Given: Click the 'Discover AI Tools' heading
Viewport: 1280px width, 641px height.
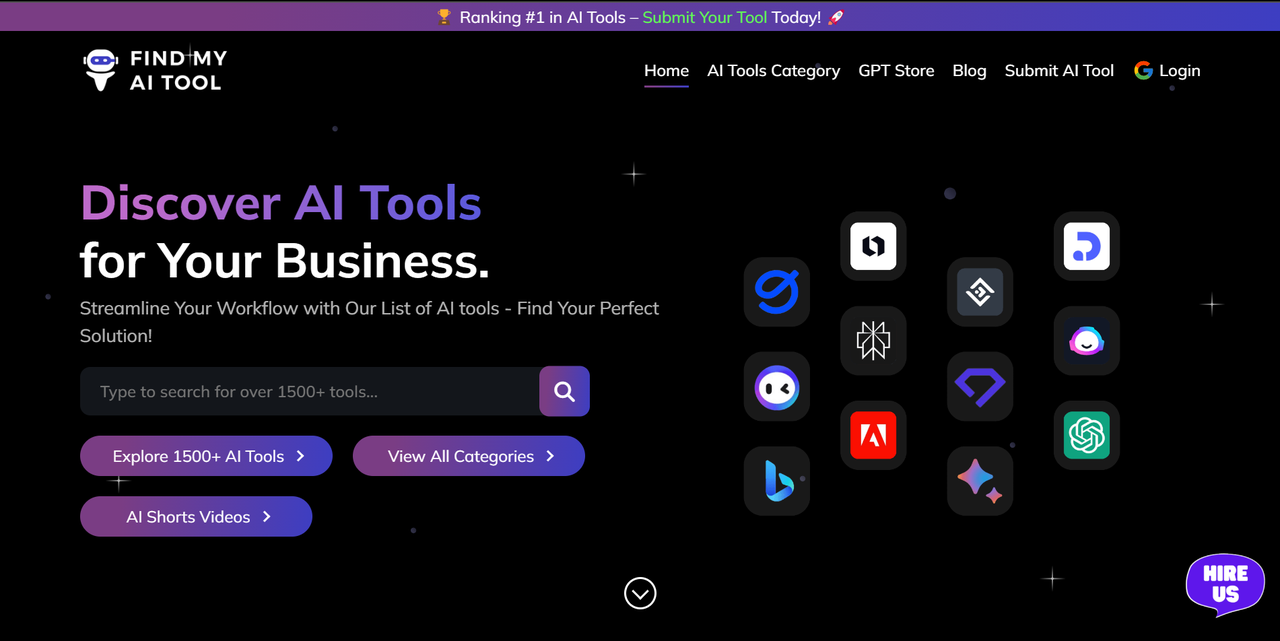Looking at the screenshot, I should tap(281, 203).
